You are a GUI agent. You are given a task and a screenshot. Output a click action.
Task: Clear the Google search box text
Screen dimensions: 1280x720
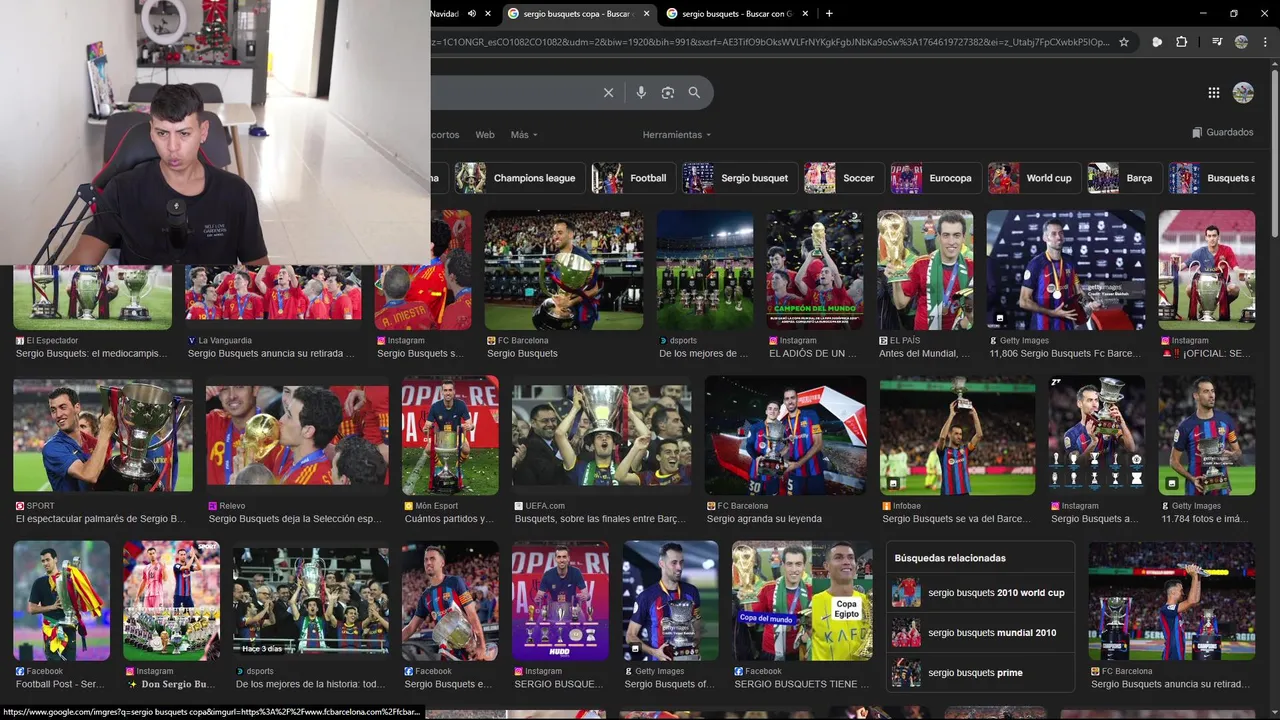608,93
